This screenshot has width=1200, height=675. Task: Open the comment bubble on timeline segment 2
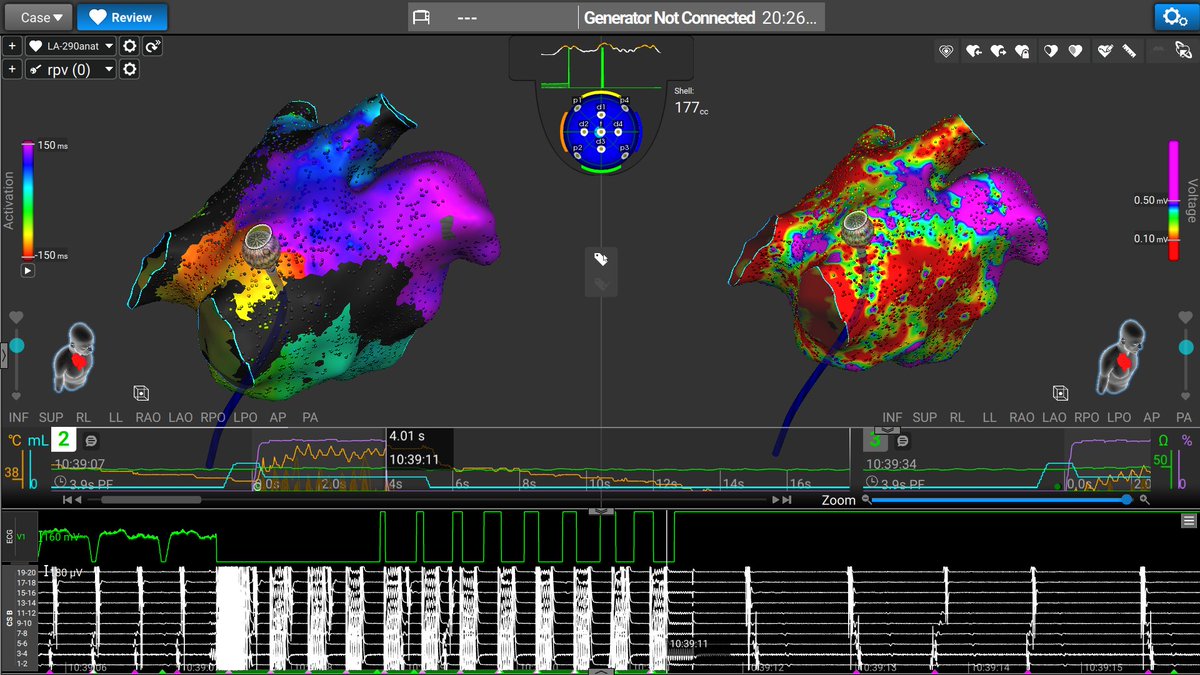90,438
